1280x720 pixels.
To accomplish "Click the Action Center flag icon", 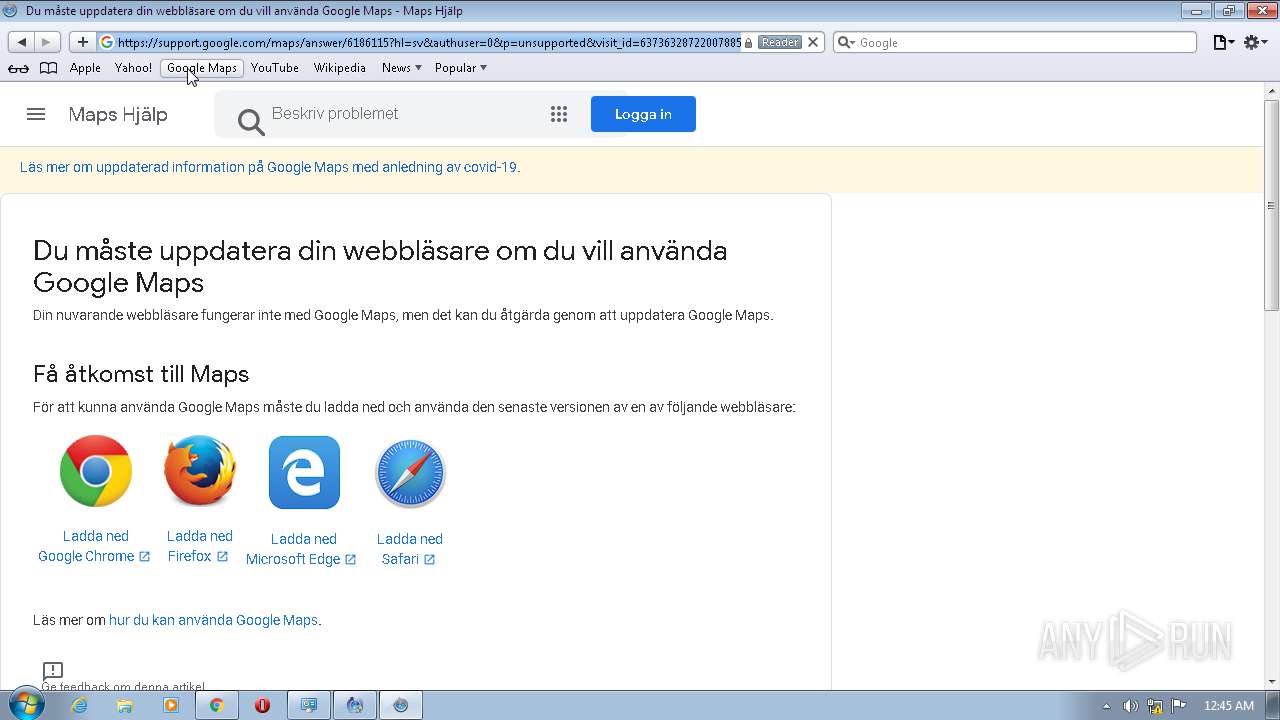I will 1179,705.
